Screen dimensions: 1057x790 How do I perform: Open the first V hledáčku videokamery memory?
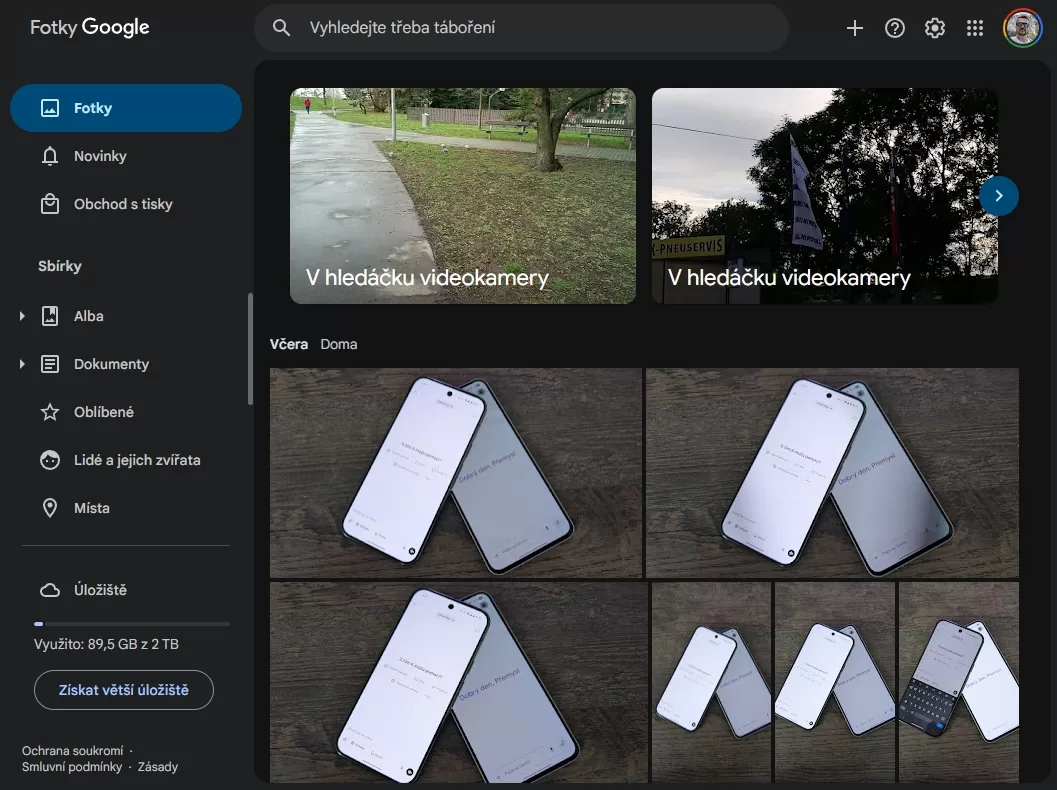pos(463,196)
